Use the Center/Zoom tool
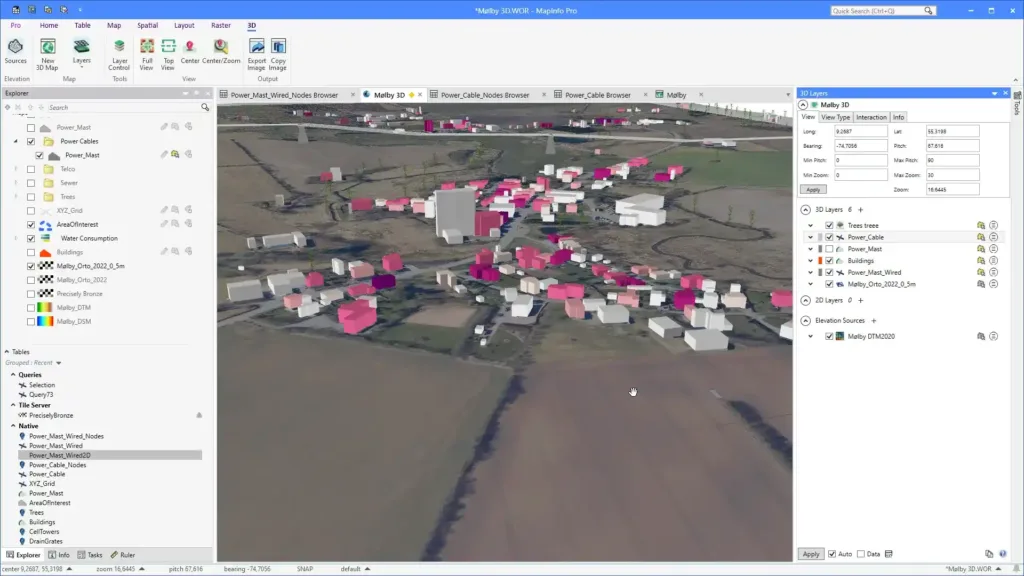The image size is (1024, 576). click(x=219, y=48)
